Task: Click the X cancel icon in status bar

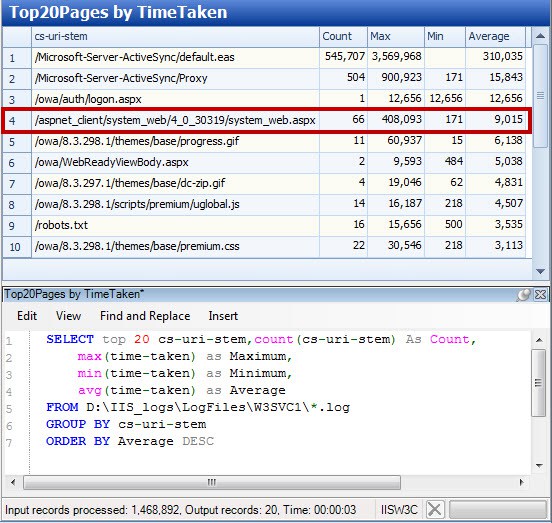Action: (435, 509)
